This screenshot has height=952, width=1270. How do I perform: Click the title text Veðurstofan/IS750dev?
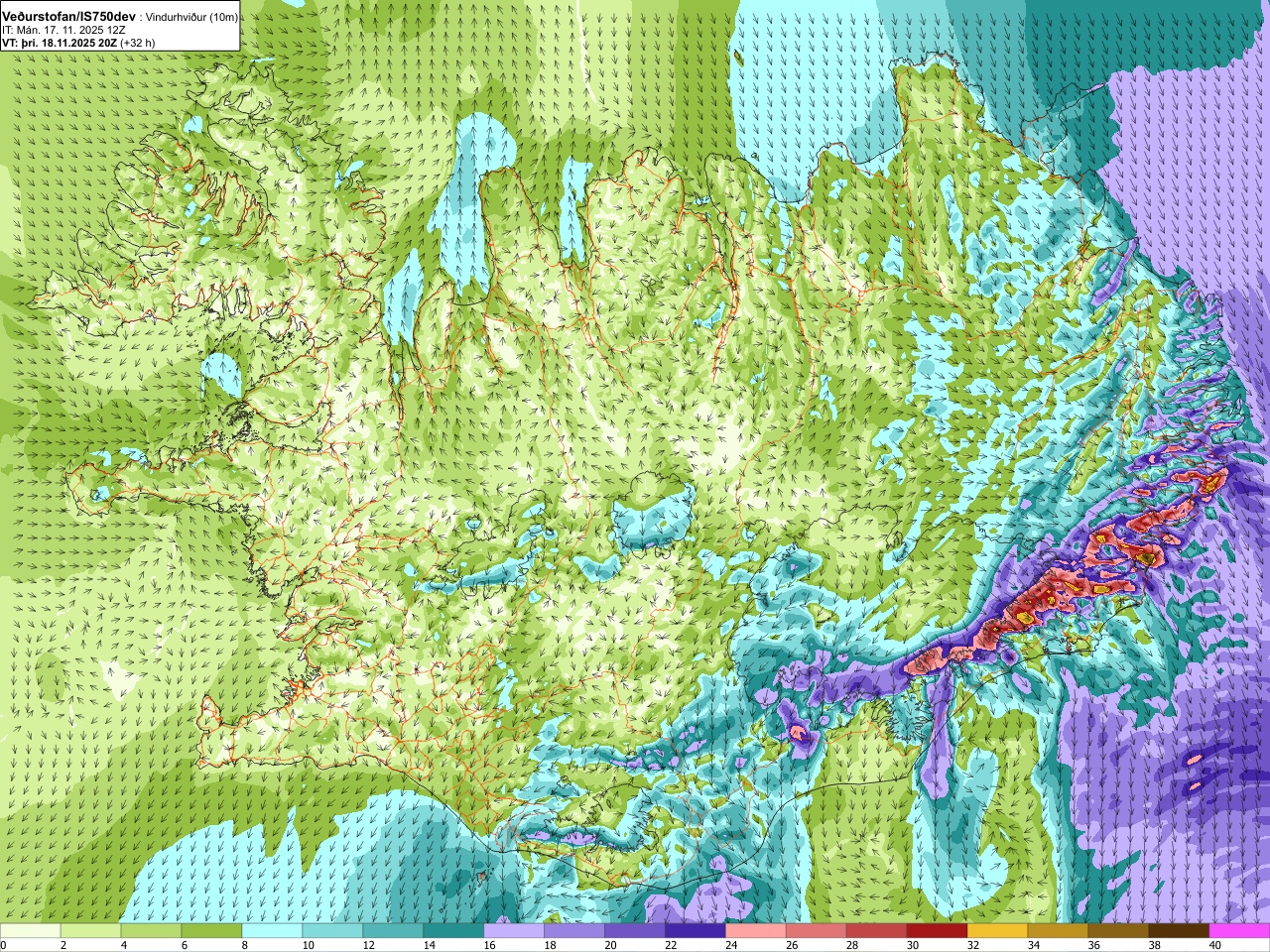[x=69, y=17]
